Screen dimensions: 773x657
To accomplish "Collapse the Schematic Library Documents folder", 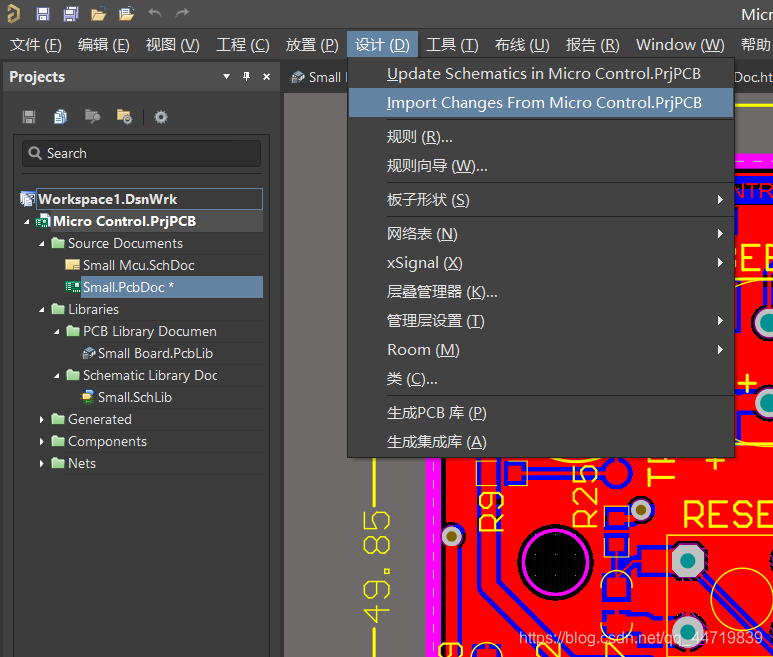I will point(57,376).
